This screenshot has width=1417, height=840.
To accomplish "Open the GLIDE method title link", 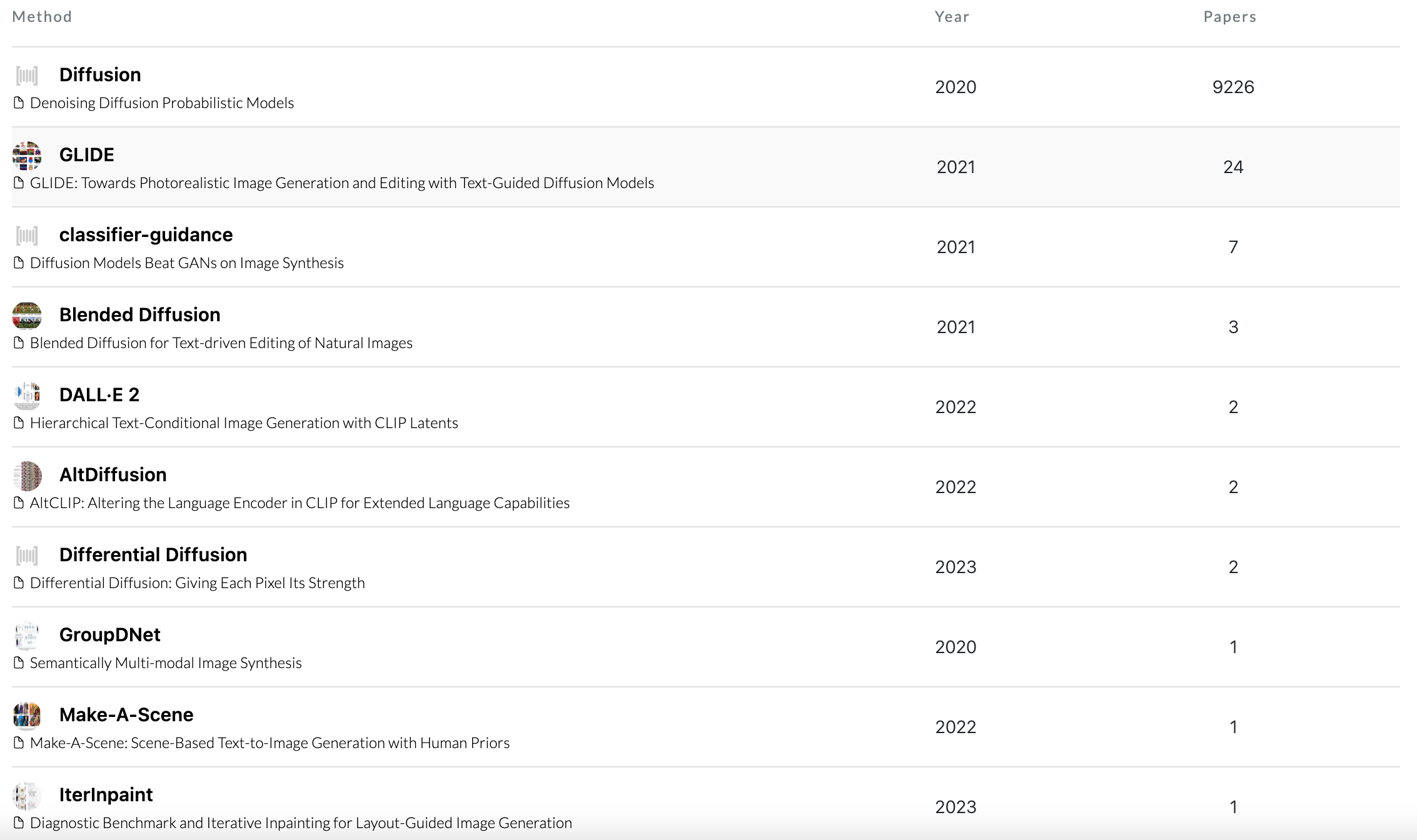I will coord(86,155).
